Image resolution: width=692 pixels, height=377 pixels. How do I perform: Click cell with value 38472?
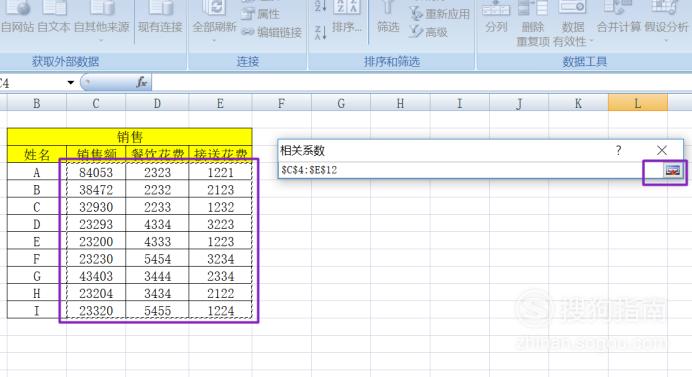click(x=96, y=189)
